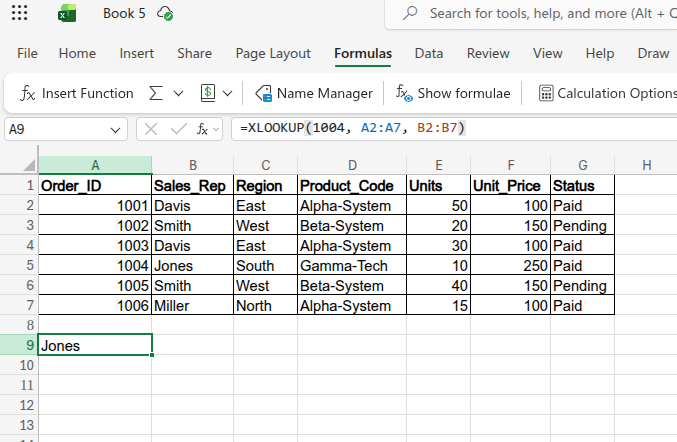Toggle Show formulae
Viewport: 677px width, 442px height.
click(453, 93)
